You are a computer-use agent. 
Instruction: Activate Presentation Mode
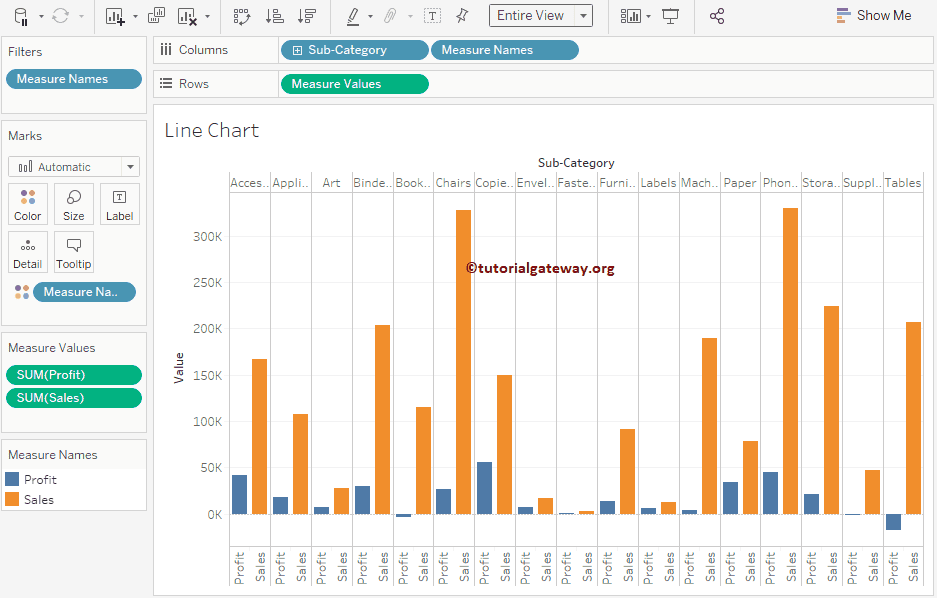pos(668,15)
